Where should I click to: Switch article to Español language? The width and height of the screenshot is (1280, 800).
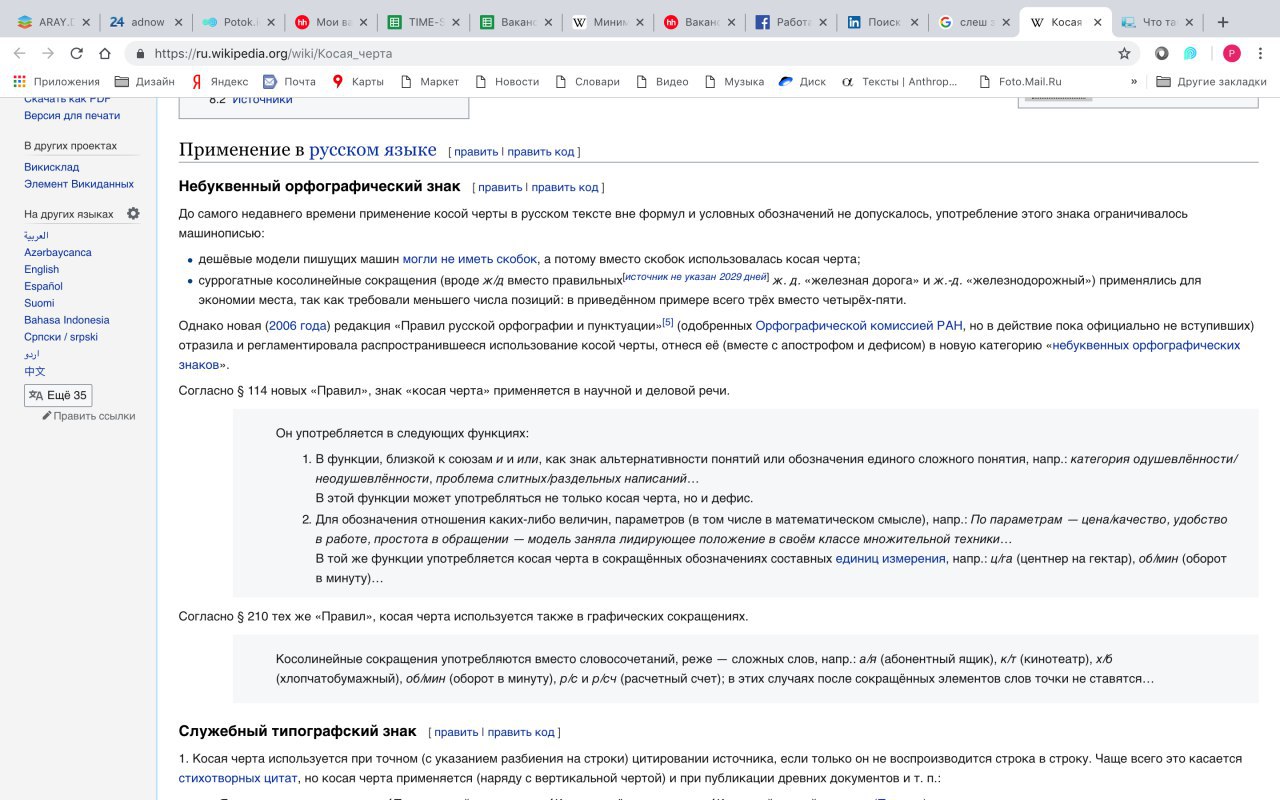tap(43, 286)
